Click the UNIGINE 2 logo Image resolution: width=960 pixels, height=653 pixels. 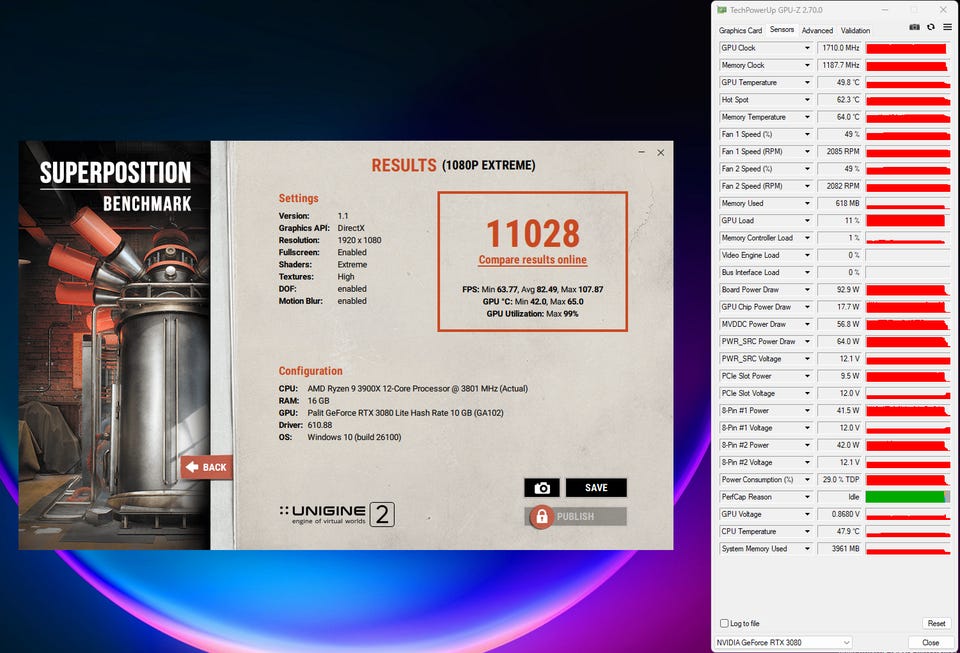[x=337, y=515]
